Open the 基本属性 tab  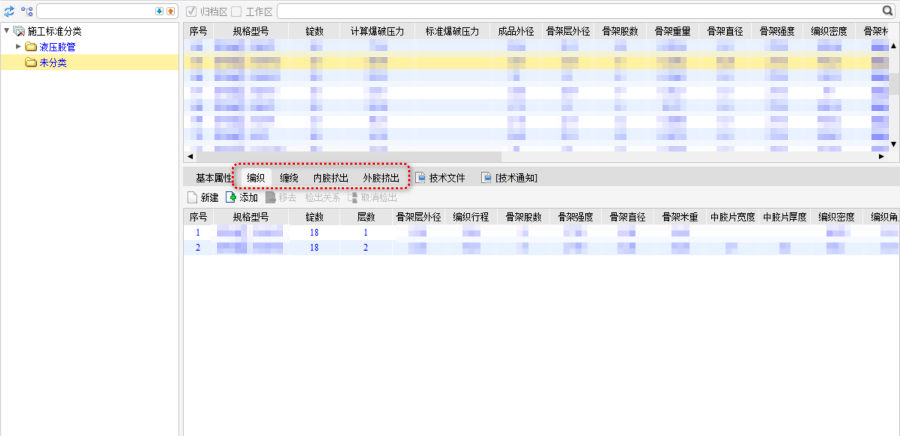coord(214,178)
